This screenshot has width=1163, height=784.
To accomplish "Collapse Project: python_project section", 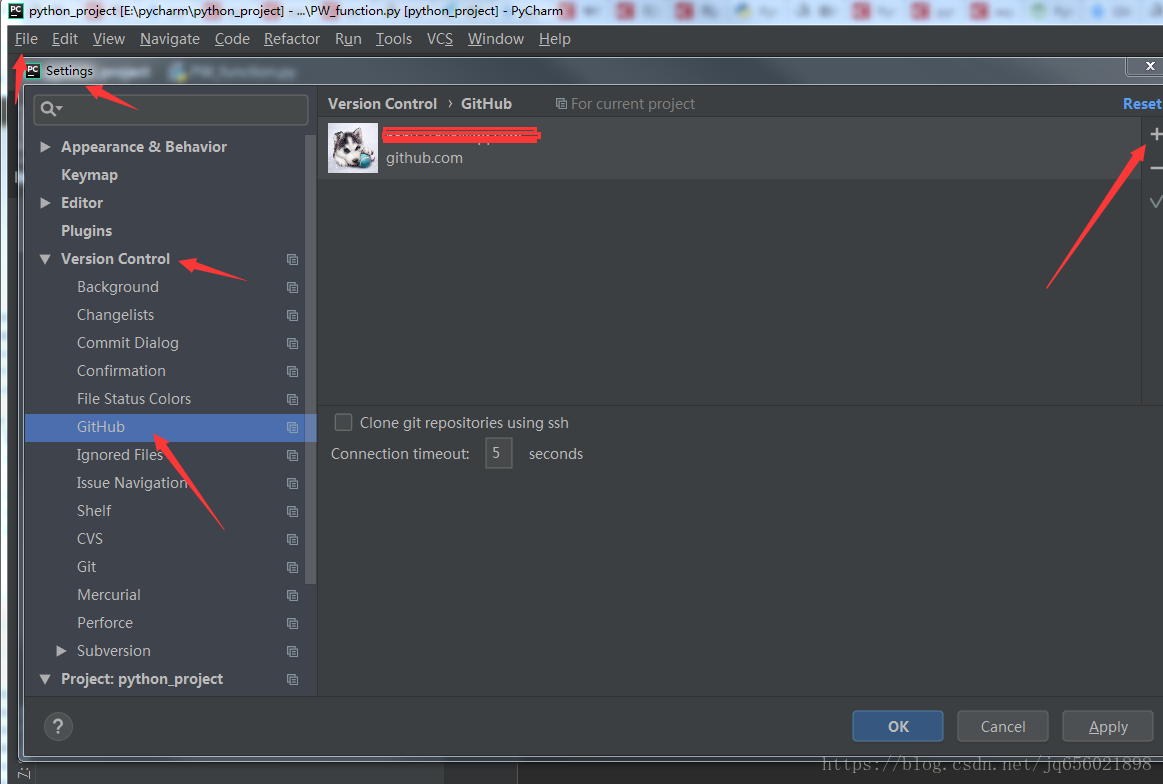I will 45,679.
